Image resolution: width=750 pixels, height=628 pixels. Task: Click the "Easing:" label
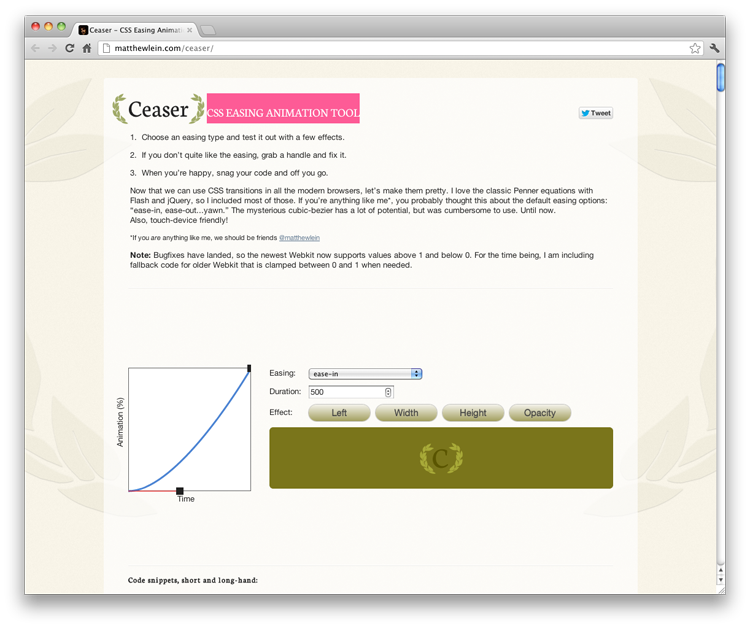282,373
